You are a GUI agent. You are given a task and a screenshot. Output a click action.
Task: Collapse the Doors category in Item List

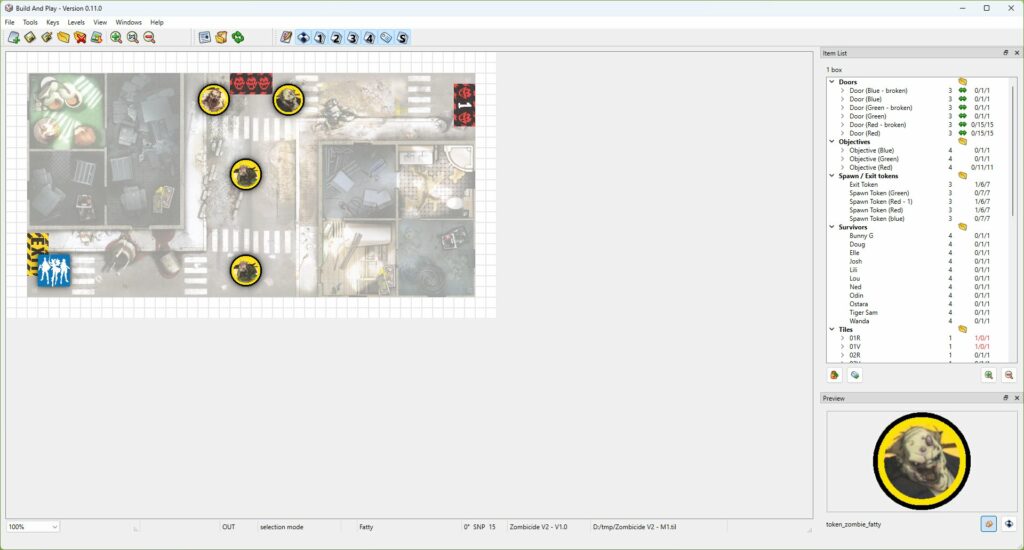click(832, 82)
